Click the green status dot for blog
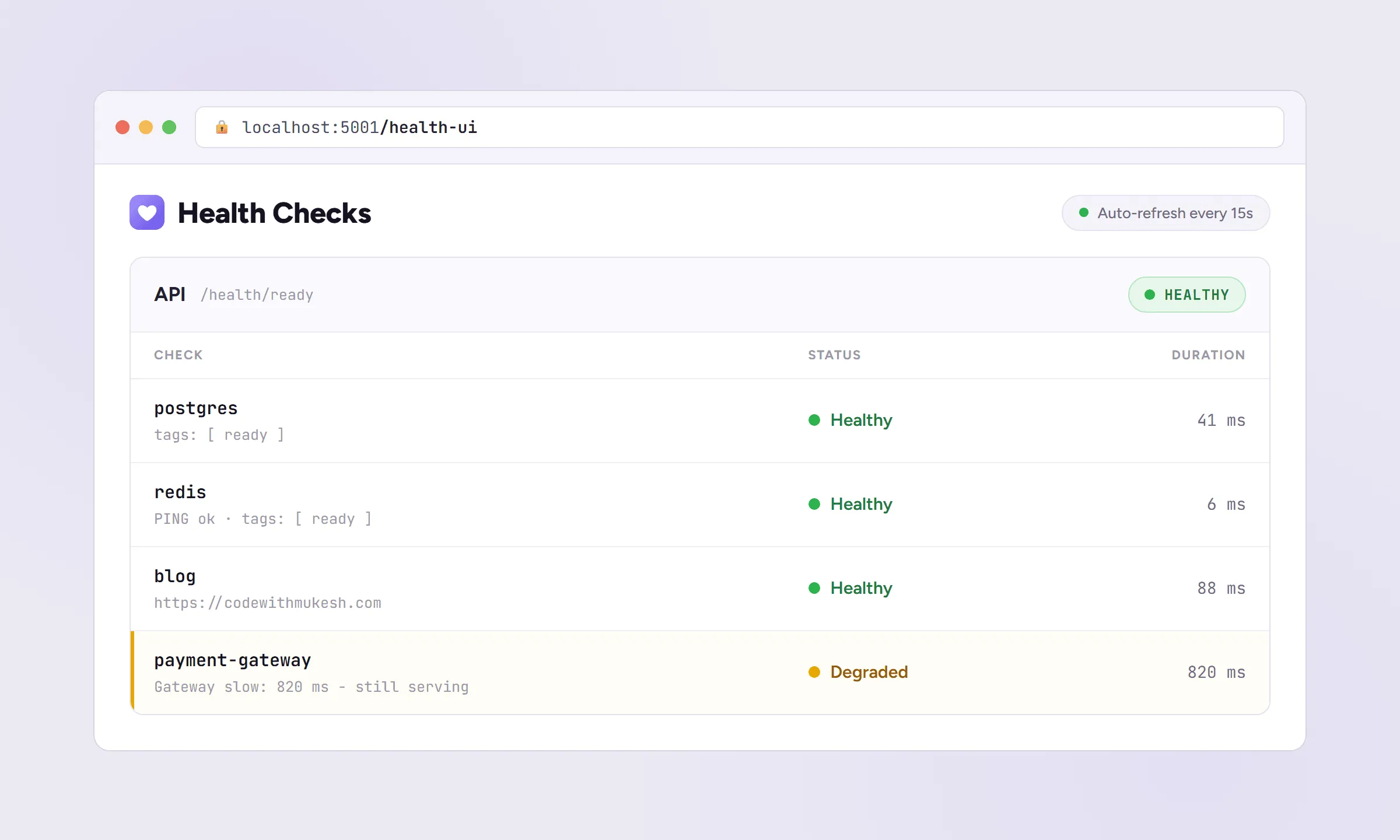Image resolution: width=1400 pixels, height=840 pixels. pyautogui.click(x=814, y=588)
